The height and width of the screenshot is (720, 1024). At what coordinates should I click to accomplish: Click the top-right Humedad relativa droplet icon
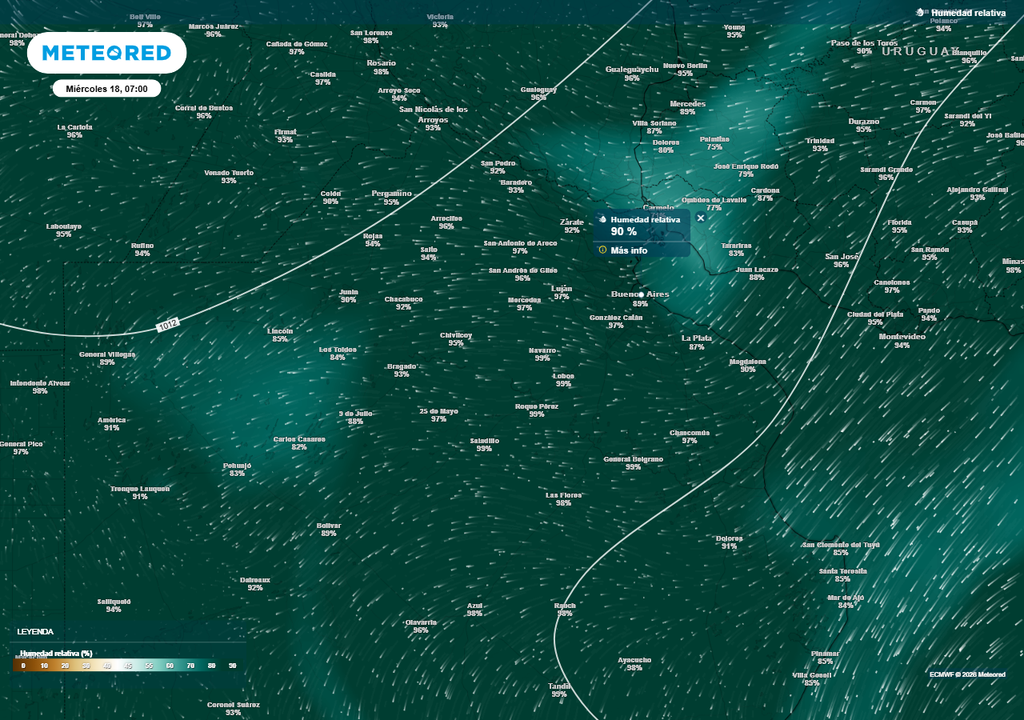coord(921,13)
